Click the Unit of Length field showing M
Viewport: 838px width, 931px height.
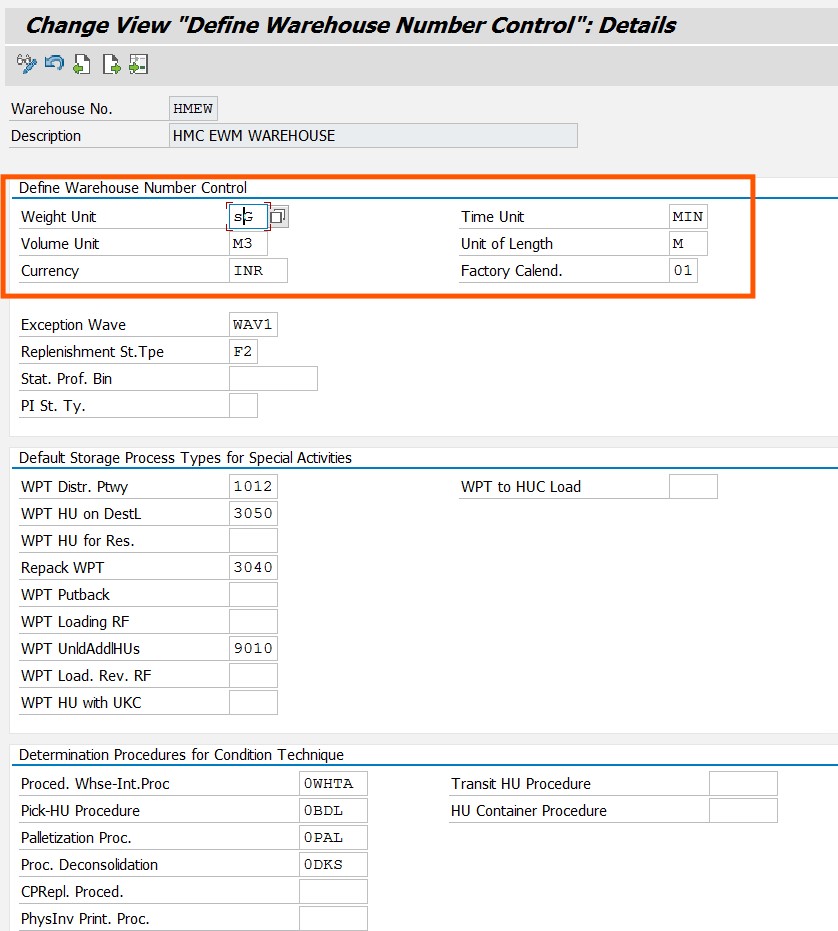(x=688, y=244)
